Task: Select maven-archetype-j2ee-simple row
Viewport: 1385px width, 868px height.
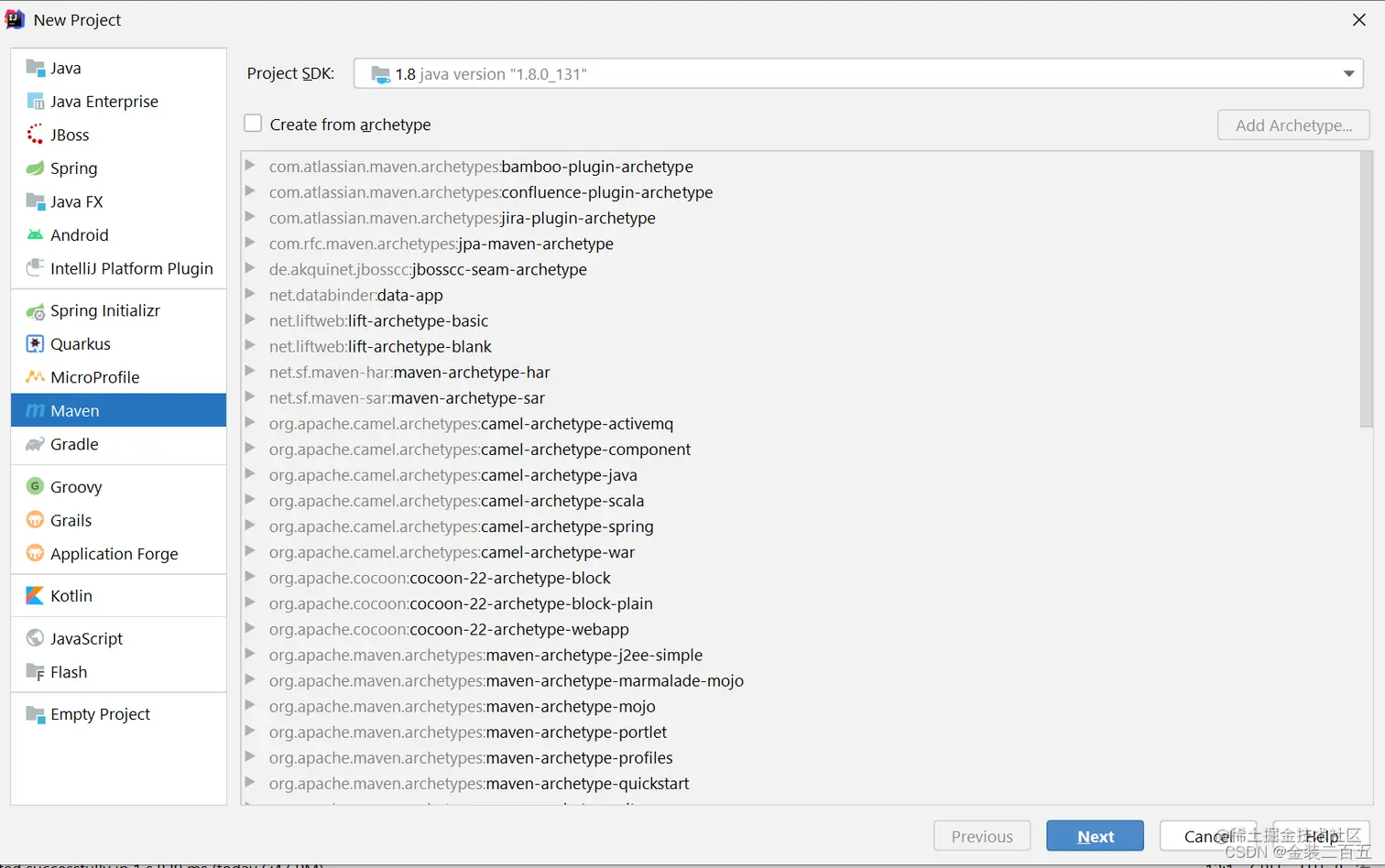Action: pyautogui.click(x=801, y=655)
